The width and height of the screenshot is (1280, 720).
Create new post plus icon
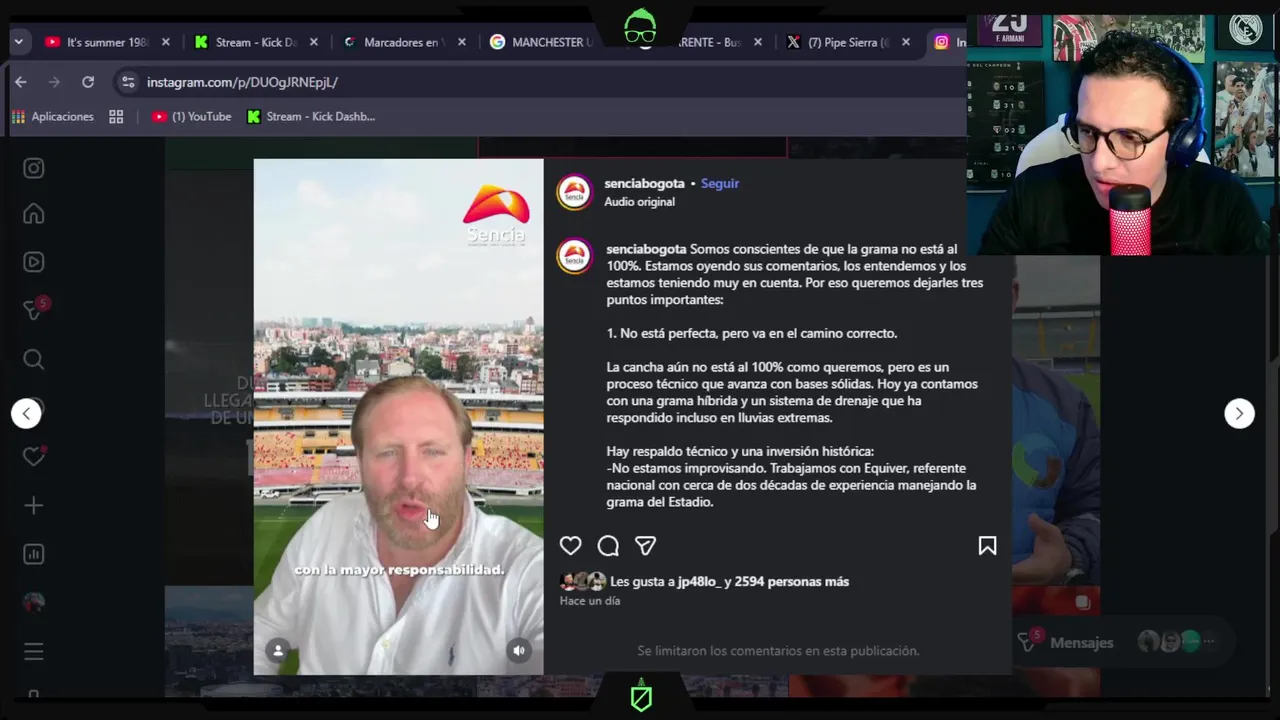pyautogui.click(x=34, y=506)
